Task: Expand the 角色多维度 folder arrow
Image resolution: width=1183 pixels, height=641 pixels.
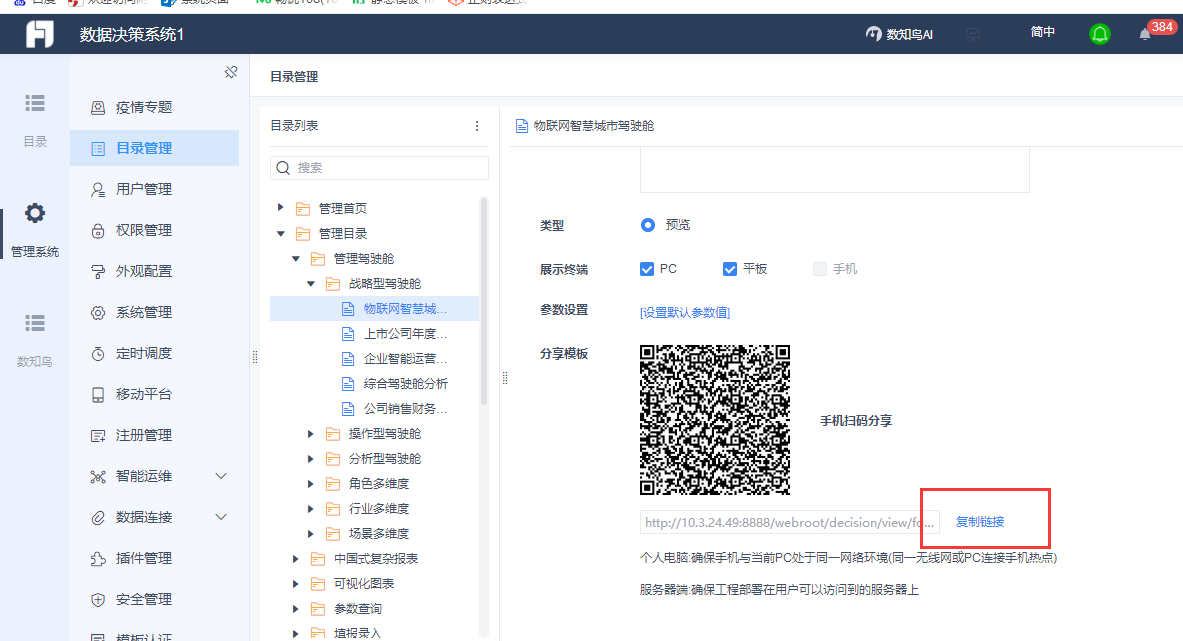Action: [x=311, y=483]
